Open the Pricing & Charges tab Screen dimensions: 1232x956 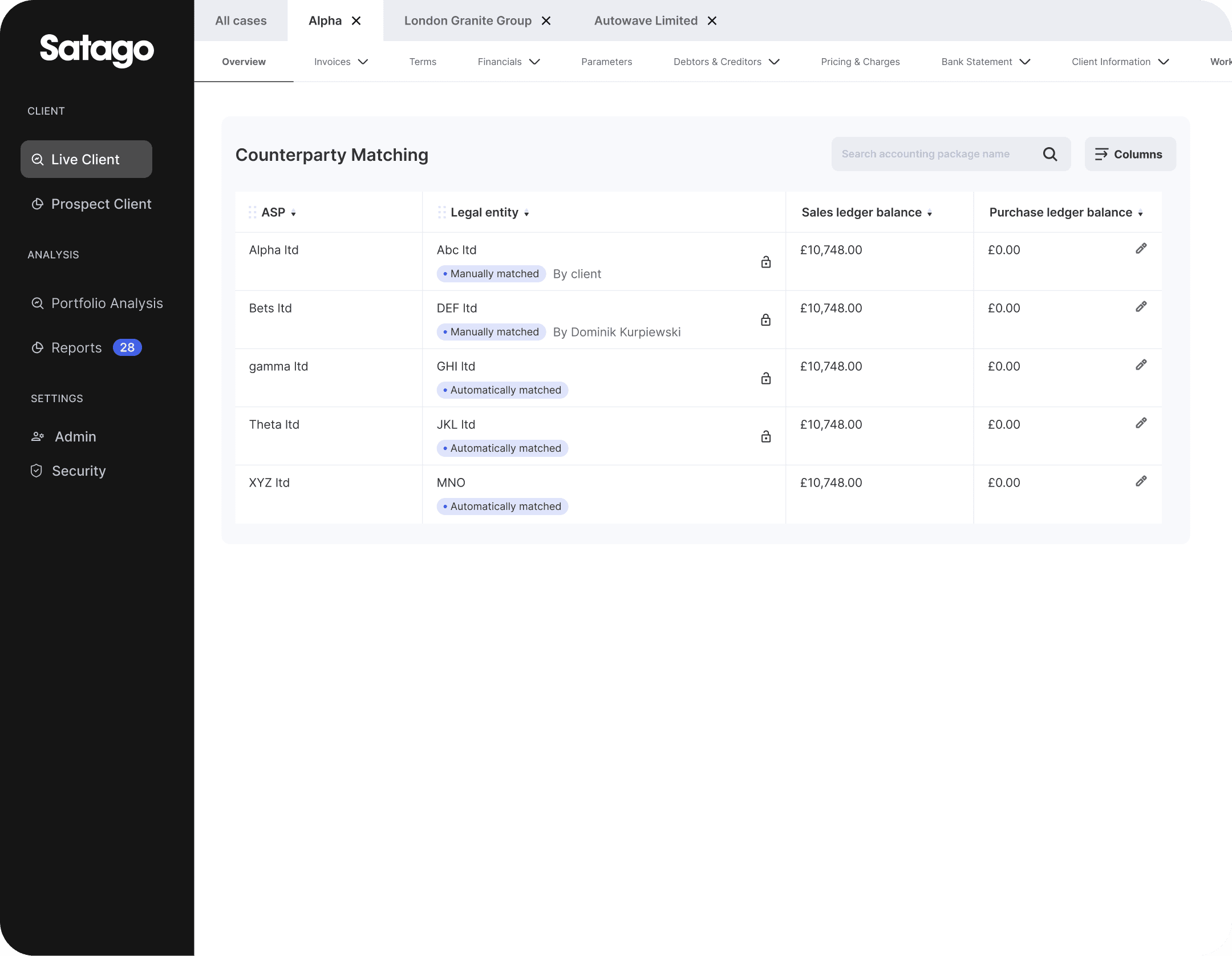[860, 62]
